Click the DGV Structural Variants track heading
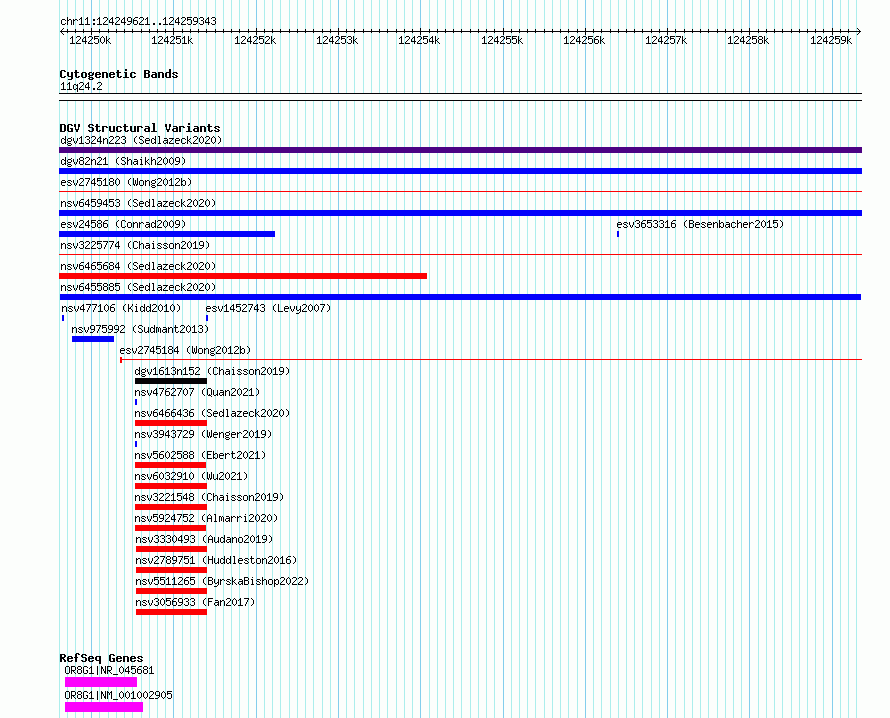This screenshot has height=718, width=890. coord(140,128)
